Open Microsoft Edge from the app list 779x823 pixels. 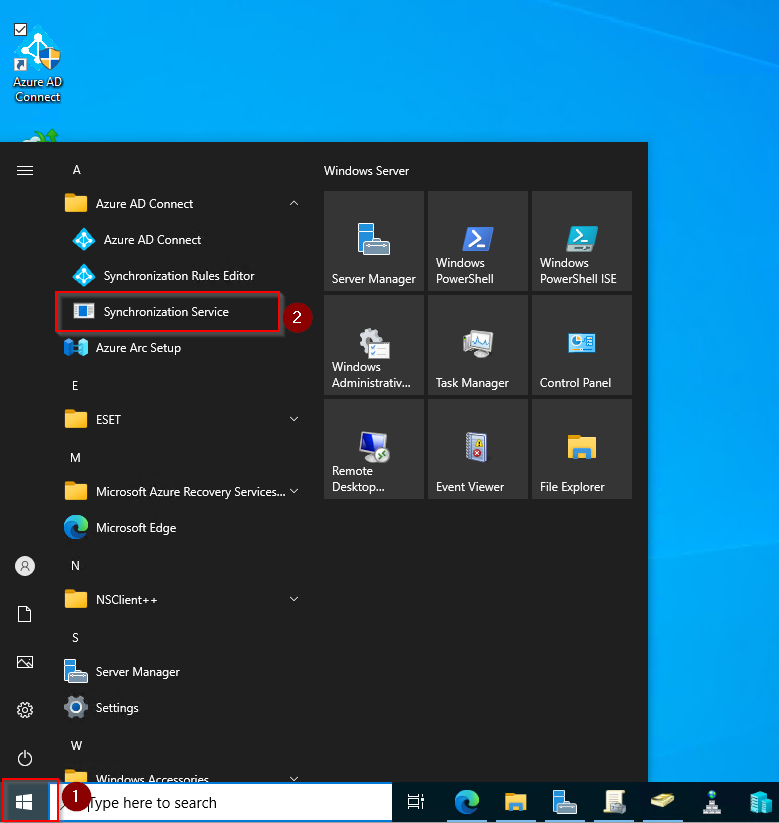tap(180, 527)
